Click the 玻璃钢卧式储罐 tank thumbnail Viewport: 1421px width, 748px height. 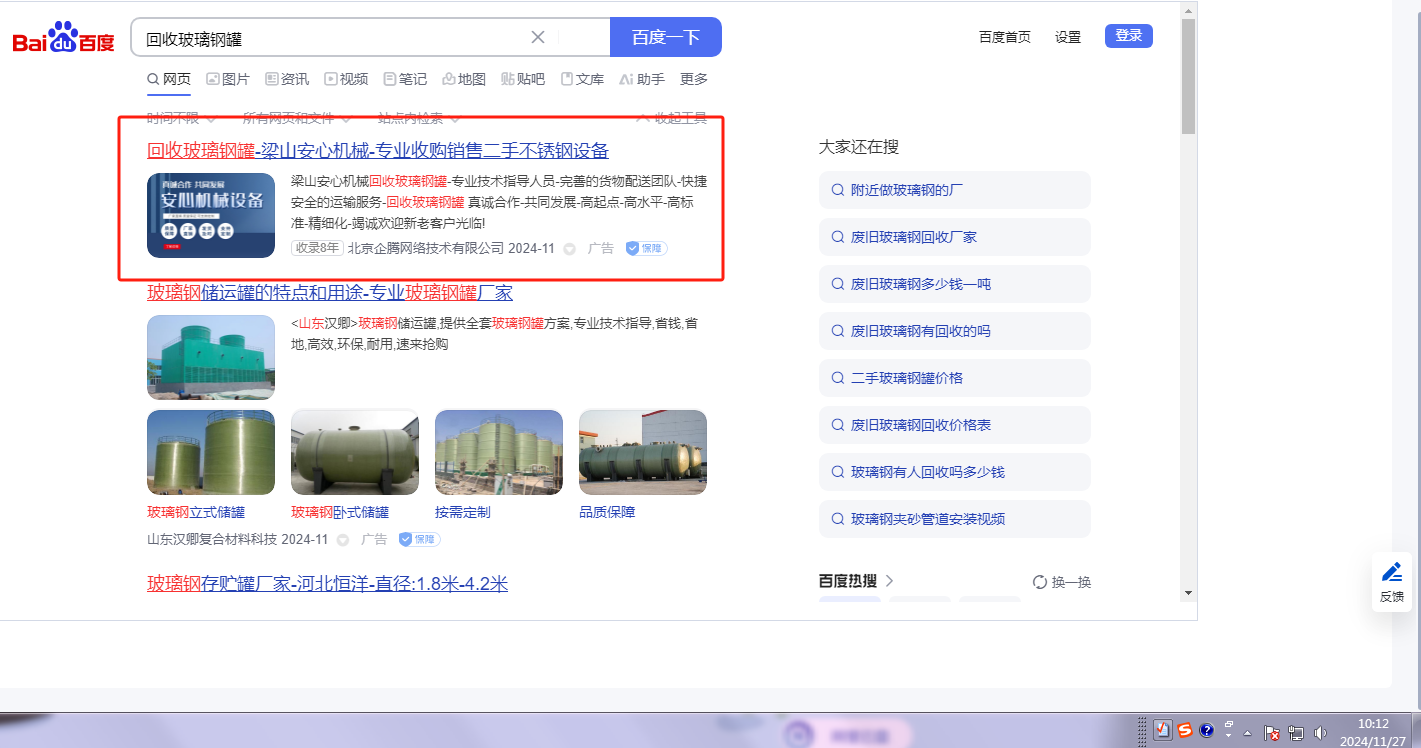[x=355, y=452]
